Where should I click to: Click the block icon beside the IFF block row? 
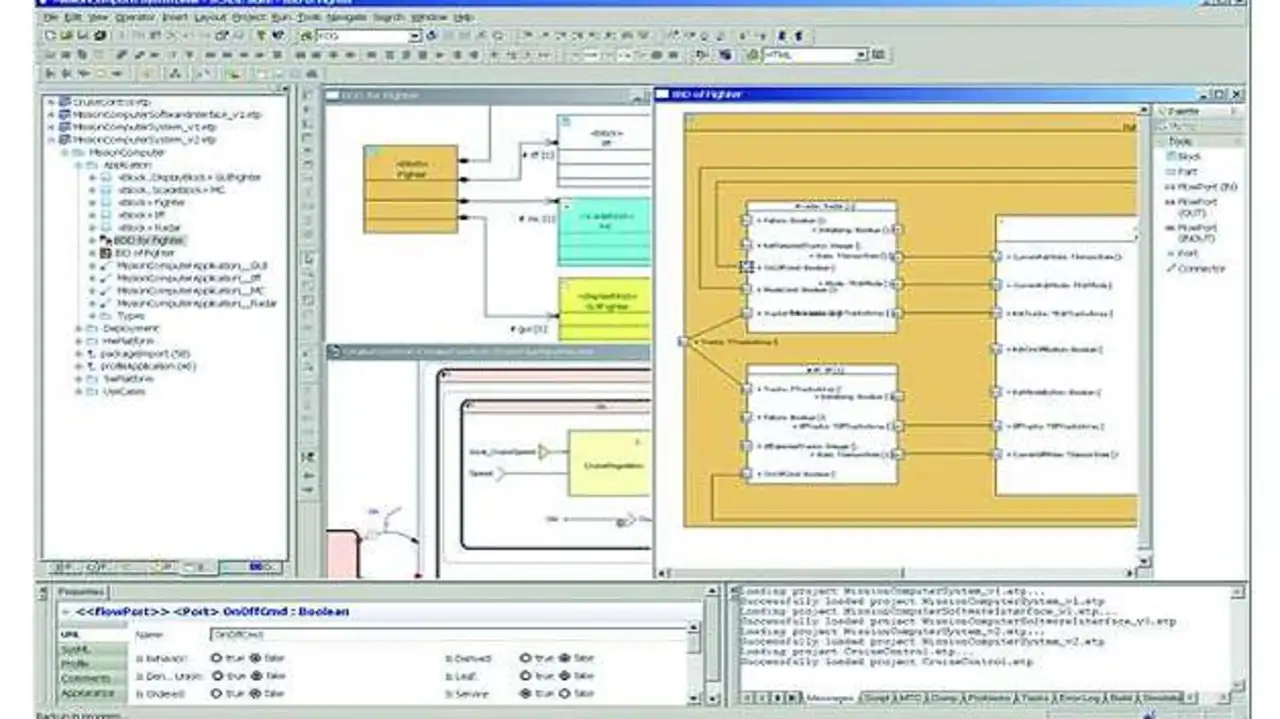(107, 215)
